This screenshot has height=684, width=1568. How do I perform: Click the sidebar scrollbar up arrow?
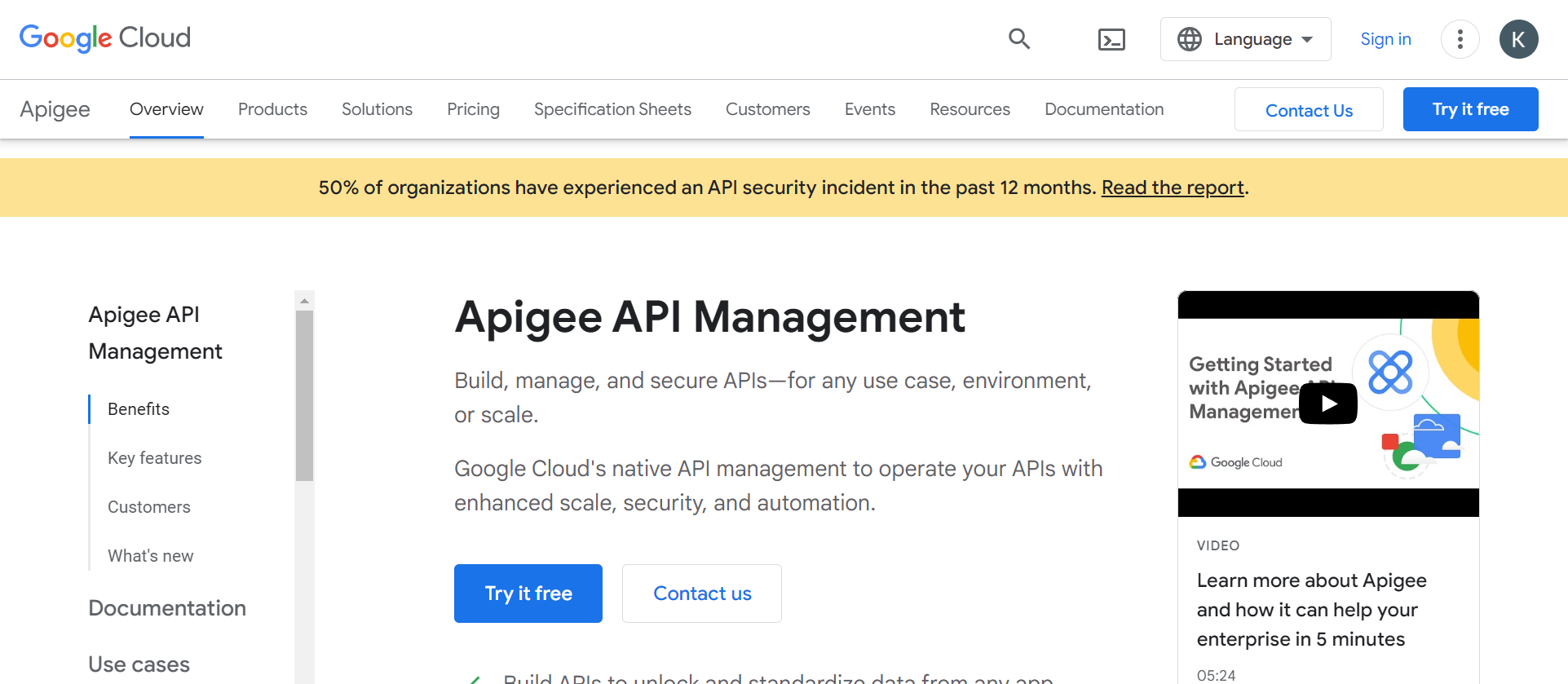tap(304, 301)
